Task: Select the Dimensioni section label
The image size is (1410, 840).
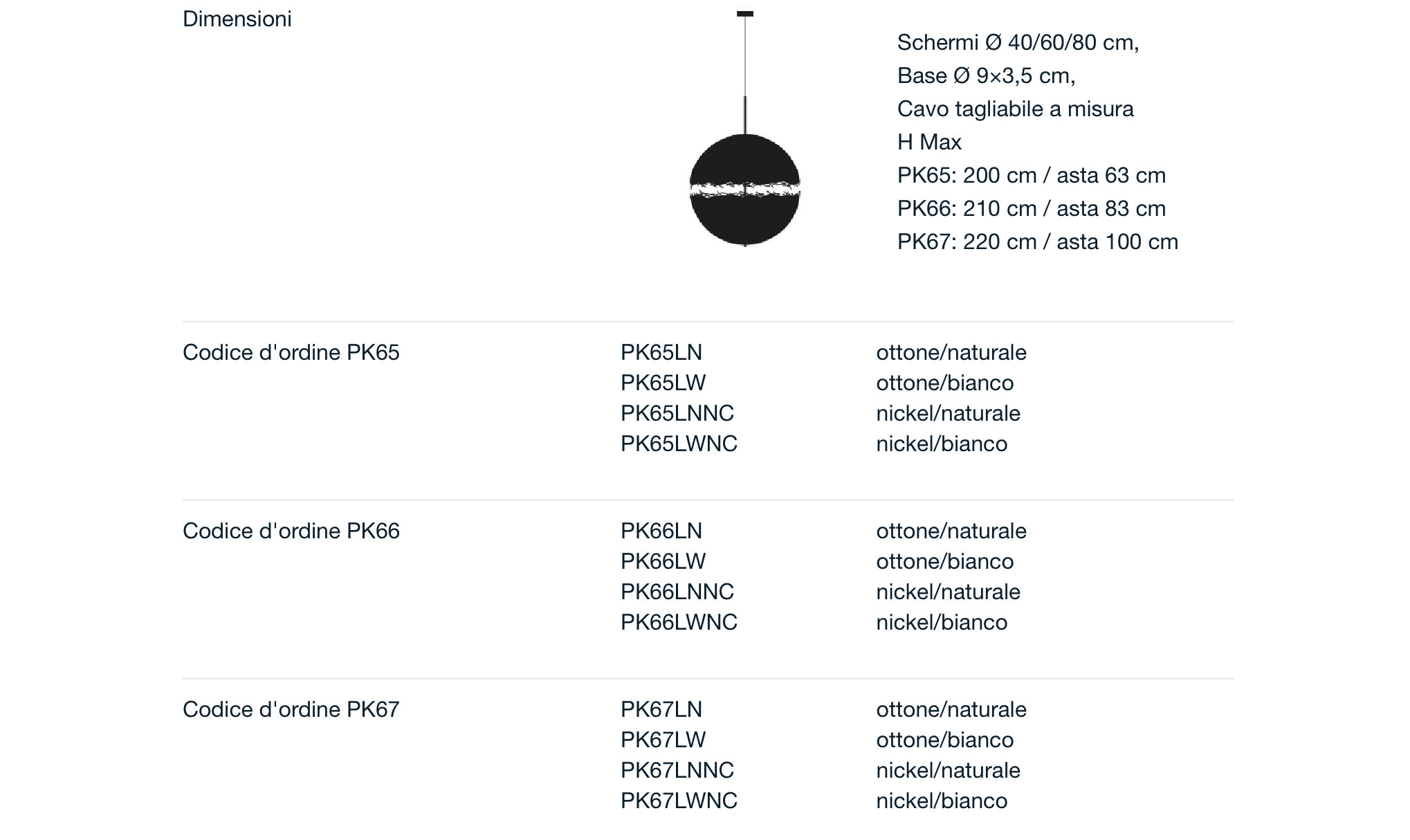Action: [x=237, y=19]
